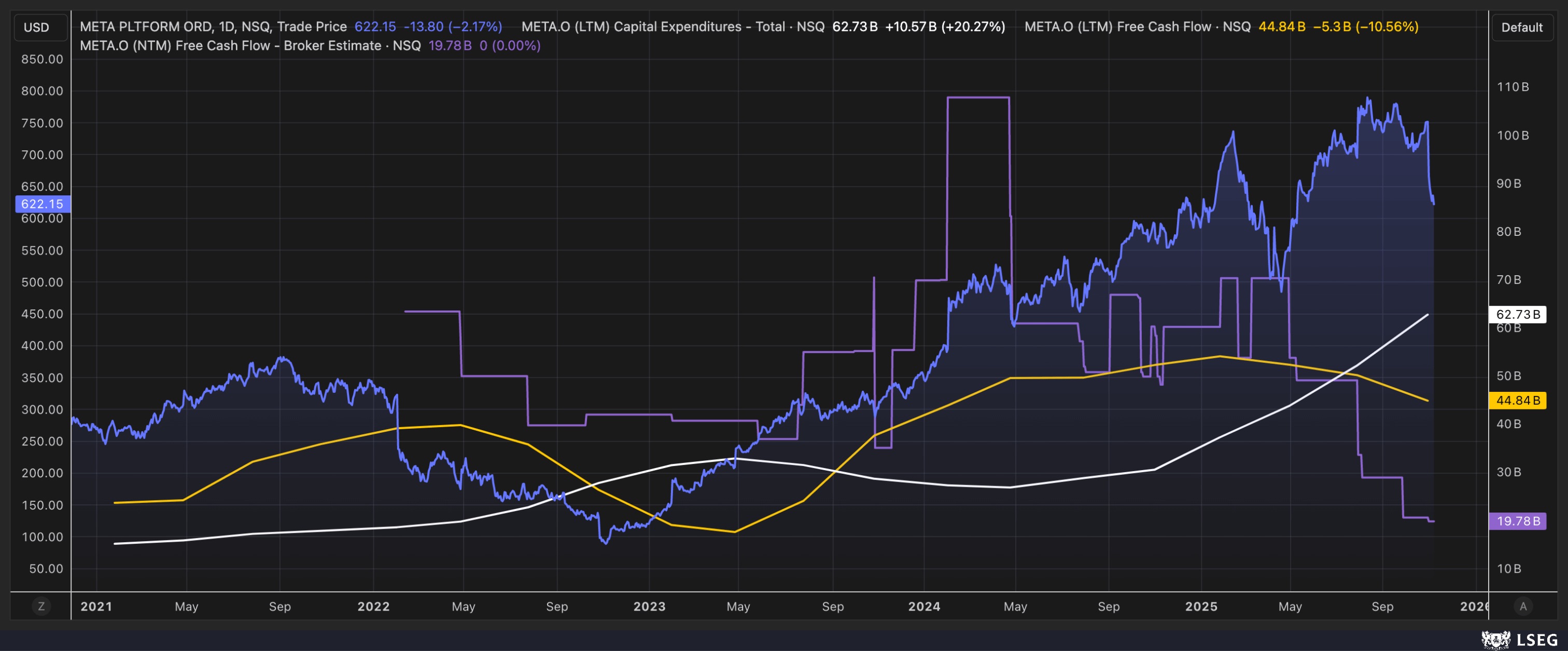The width and height of the screenshot is (1568, 651).
Task: Click the 44.84B yellow axis tag
Action: click(x=1518, y=400)
